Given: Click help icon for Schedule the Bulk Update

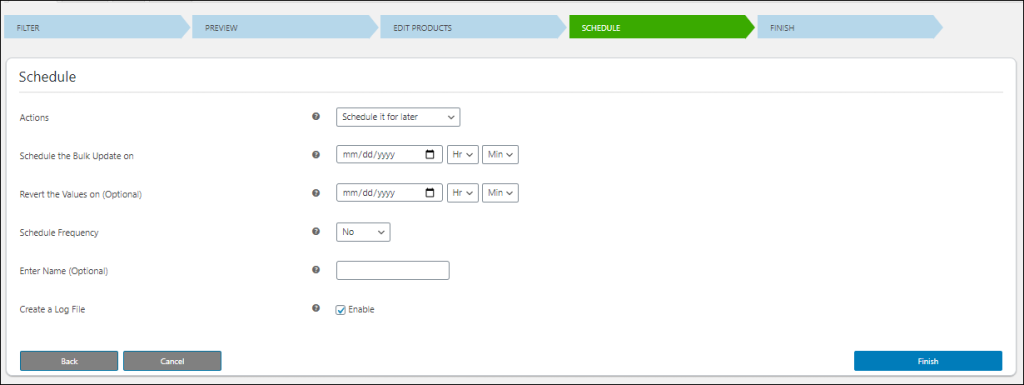Looking at the screenshot, I should pyautogui.click(x=316, y=155).
